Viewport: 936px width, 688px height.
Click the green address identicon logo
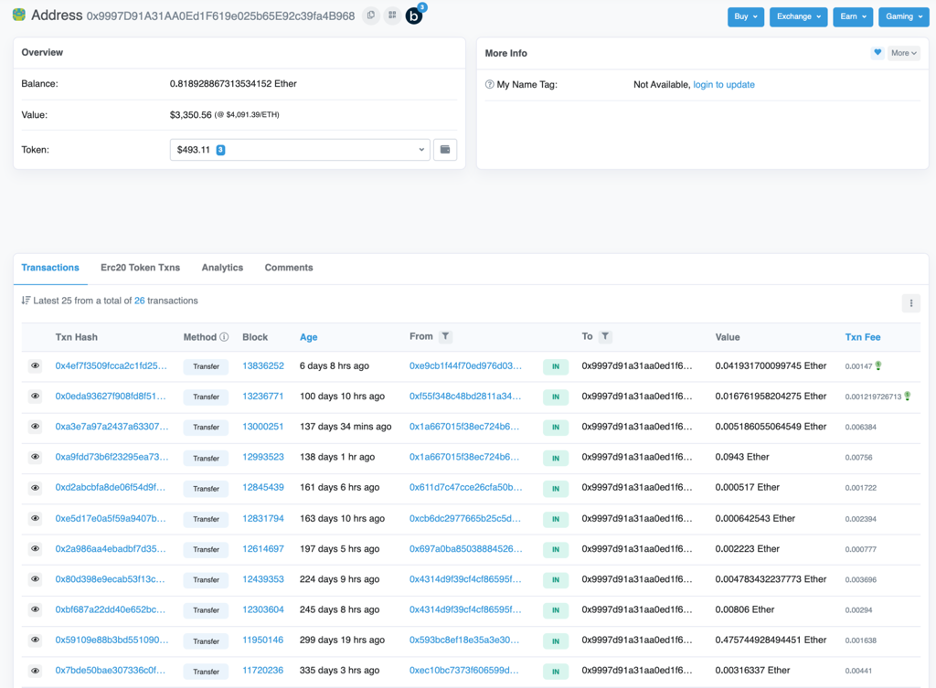(x=19, y=15)
